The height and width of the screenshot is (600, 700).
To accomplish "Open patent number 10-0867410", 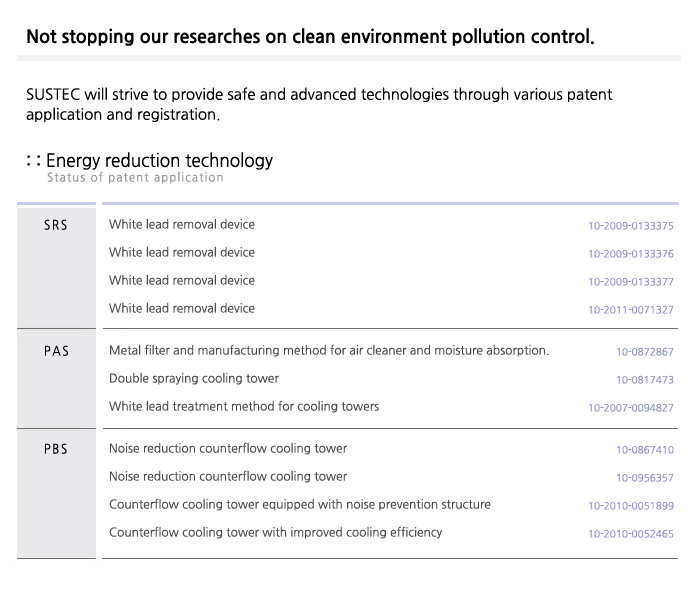I will (x=644, y=450).
